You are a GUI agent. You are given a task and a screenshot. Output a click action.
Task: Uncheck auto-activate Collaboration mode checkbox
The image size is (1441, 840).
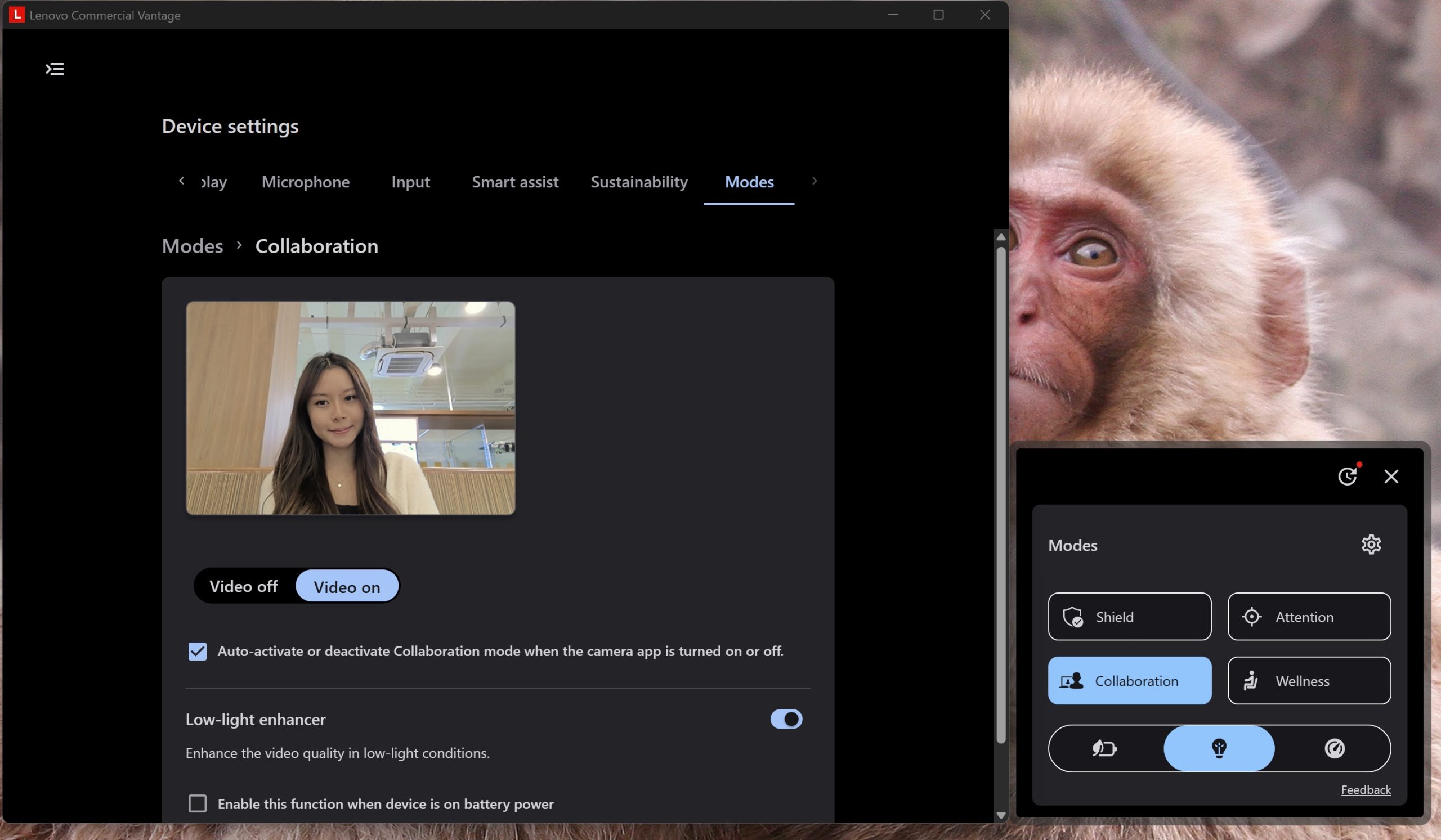(x=197, y=652)
